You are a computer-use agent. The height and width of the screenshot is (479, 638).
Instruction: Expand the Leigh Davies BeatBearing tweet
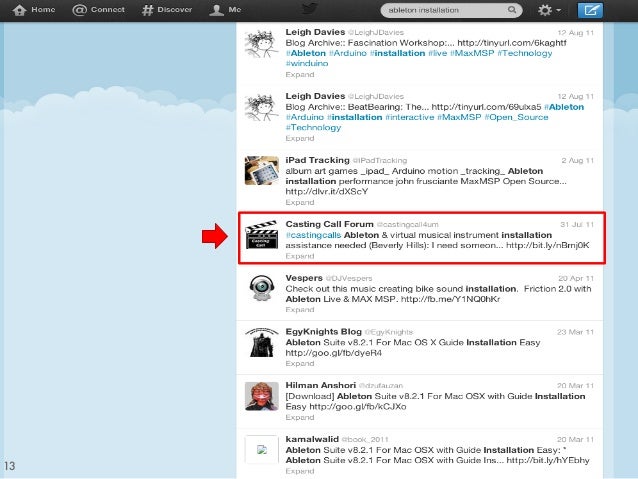pyautogui.click(x=300, y=138)
